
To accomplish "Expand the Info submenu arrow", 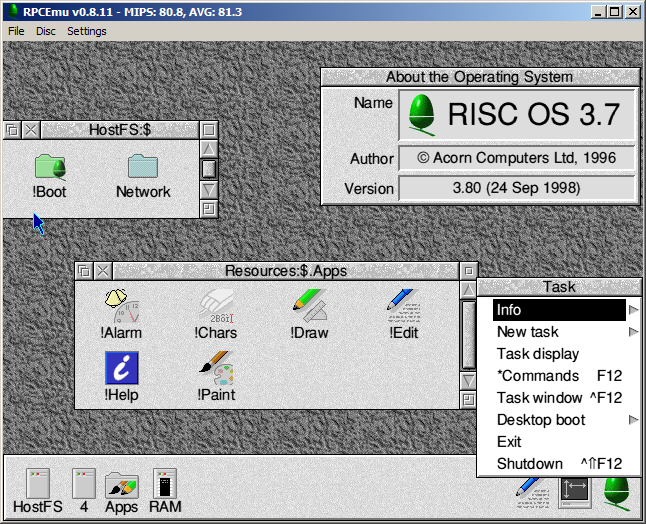I will coord(634,310).
